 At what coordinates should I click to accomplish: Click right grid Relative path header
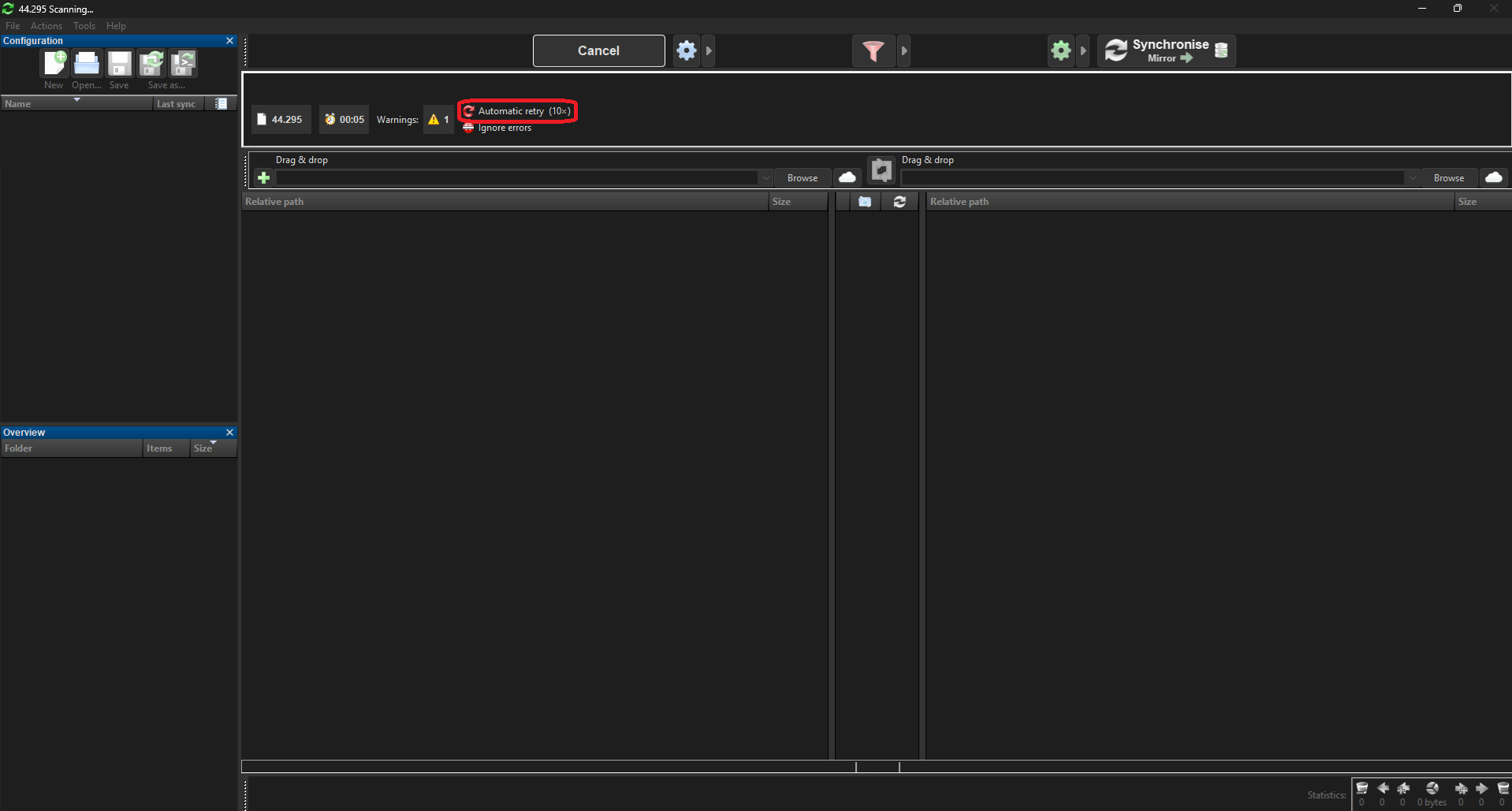coord(1190,202)
